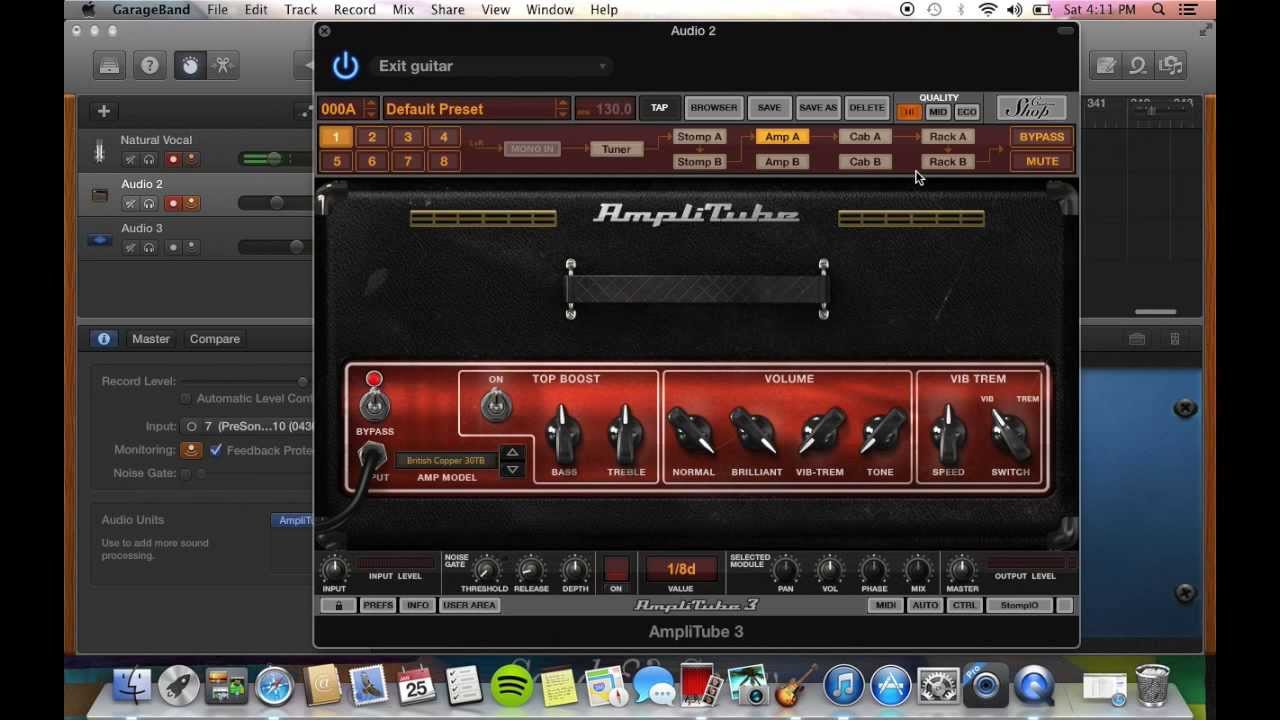This screenshot has width=1280, height=720.
Task: Open the Quick Help question-mark button
Action: click(x=149, y=66)
